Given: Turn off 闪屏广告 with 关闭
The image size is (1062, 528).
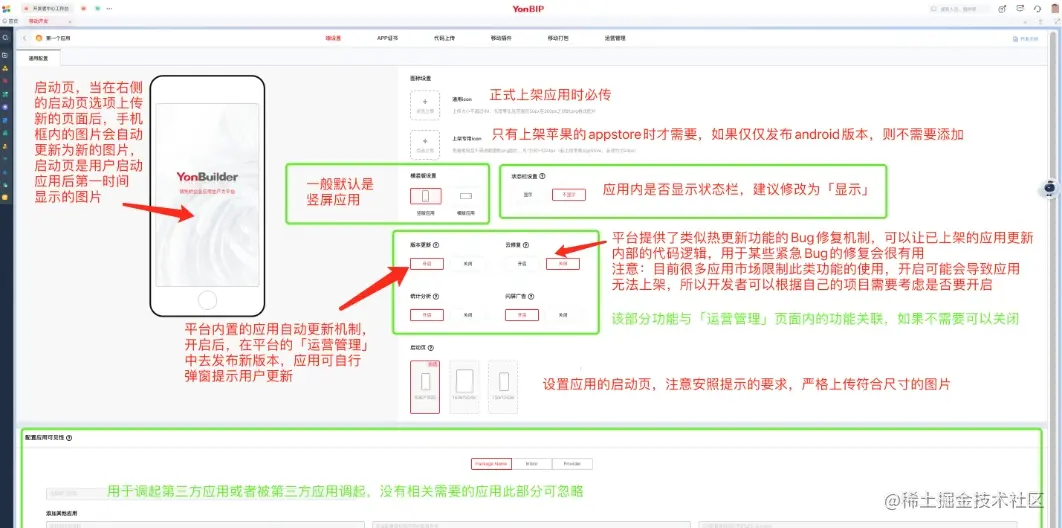Looking at the screenshot, I should tap(563, 315).
